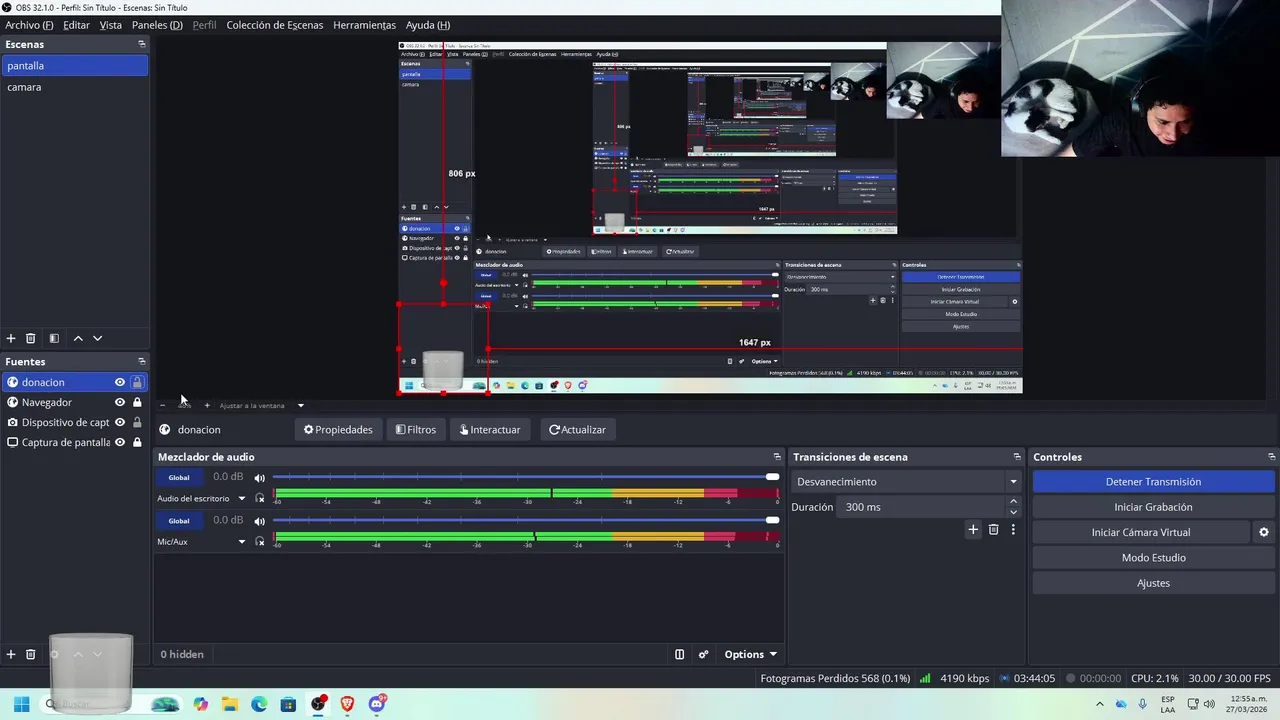
Task: Click Detener Transmisión button
Action: tap(1153, 482)
